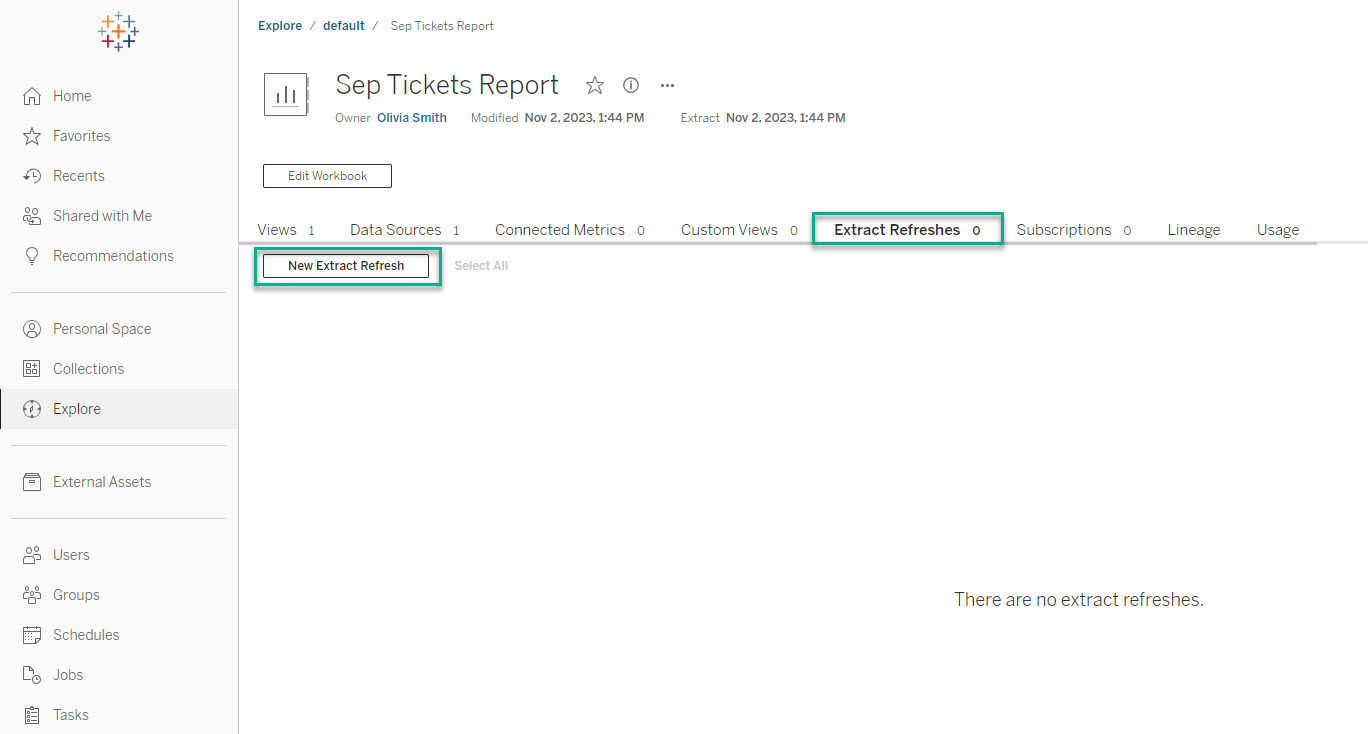Click Select All in refresh list

point(481,266)
